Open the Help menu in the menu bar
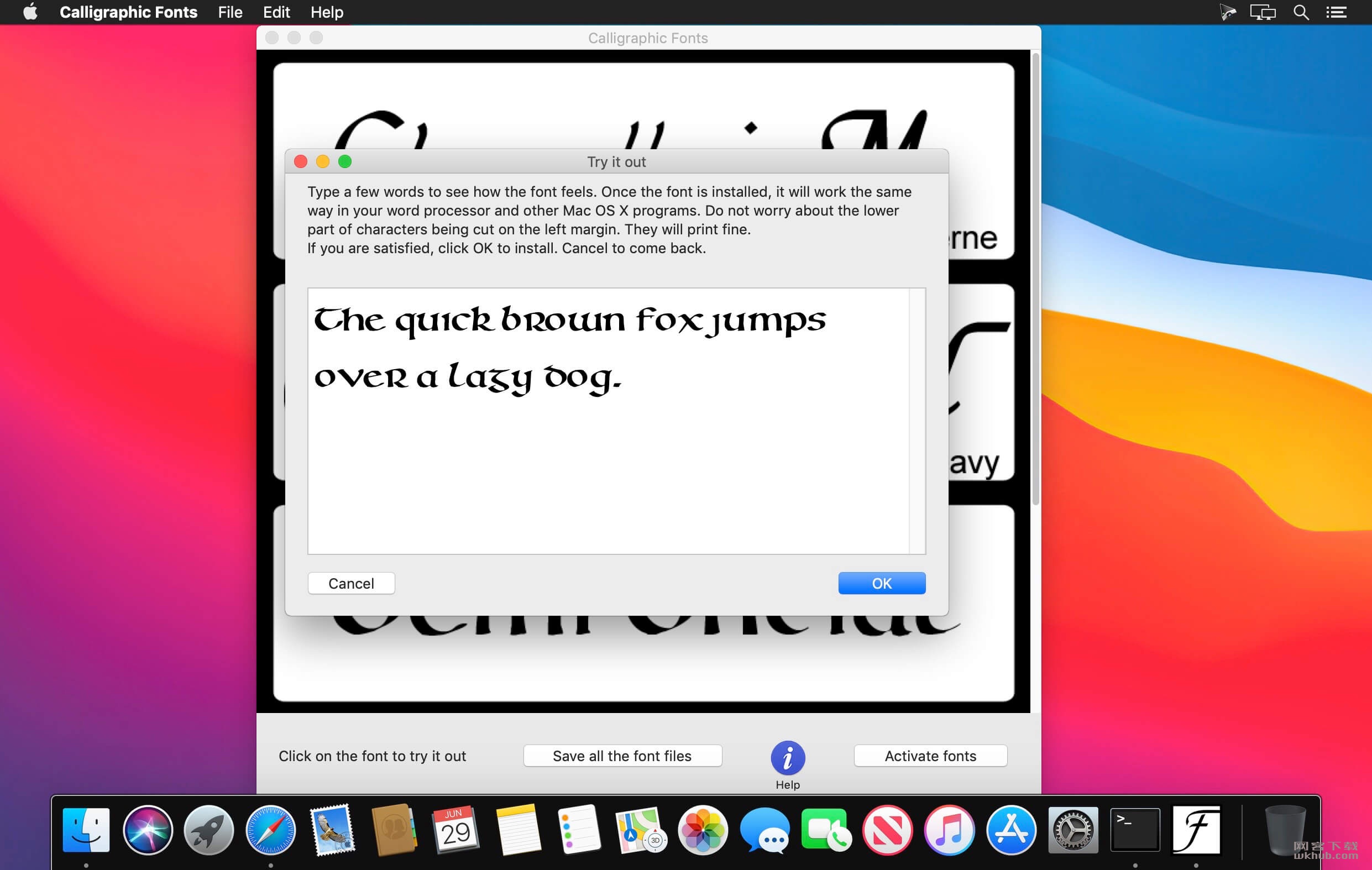 [327, 12]
